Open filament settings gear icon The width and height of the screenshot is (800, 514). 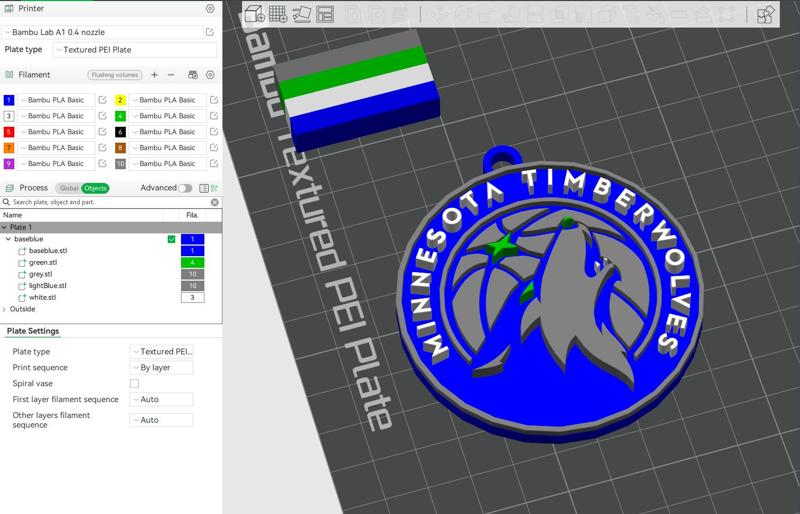210,75
